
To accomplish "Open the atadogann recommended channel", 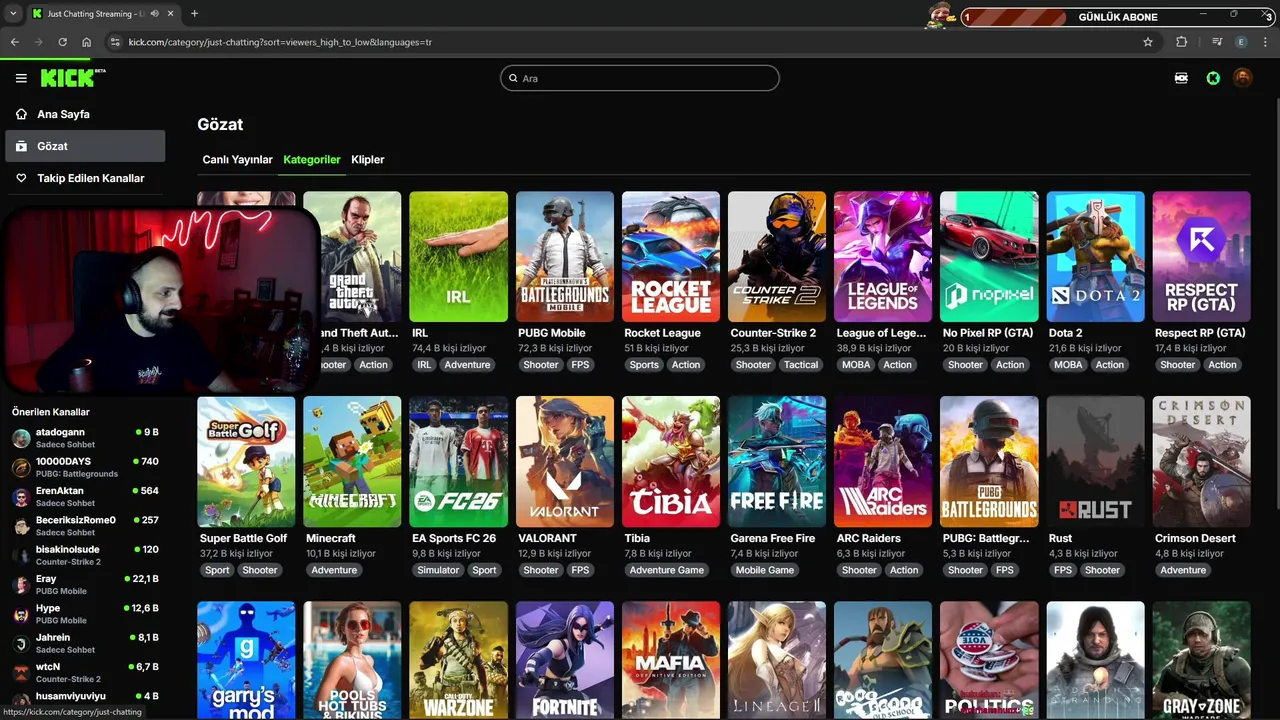I will tap(85, 438).
